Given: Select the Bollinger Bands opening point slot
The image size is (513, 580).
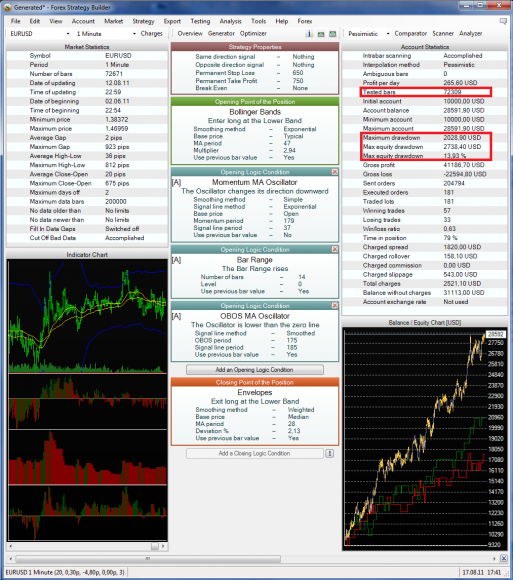Looking at the screenshot, I should tap(255, 131).
